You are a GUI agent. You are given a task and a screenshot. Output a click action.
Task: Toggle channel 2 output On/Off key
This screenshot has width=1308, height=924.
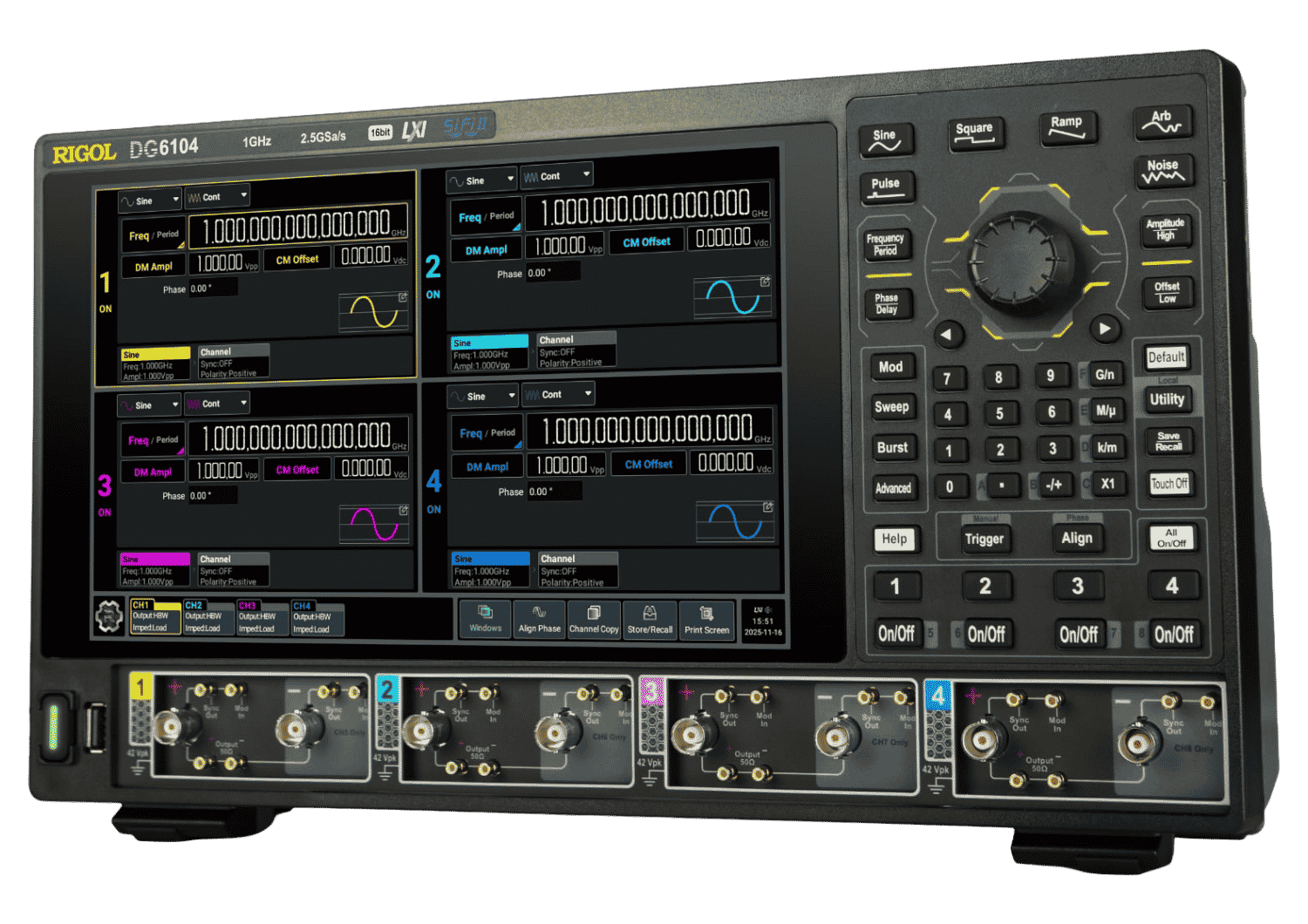pos(986,634)
